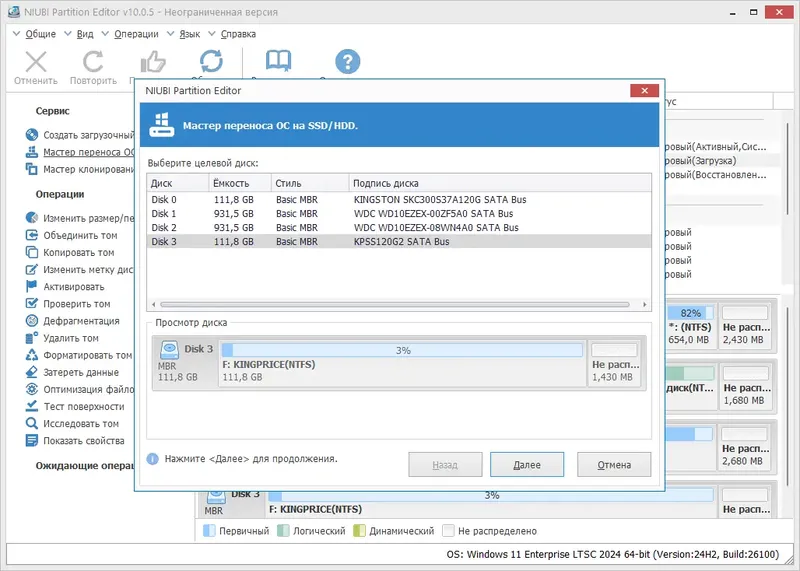
Task: Click the refresh arrows toolbar icon
Action: tap(211, 62)
